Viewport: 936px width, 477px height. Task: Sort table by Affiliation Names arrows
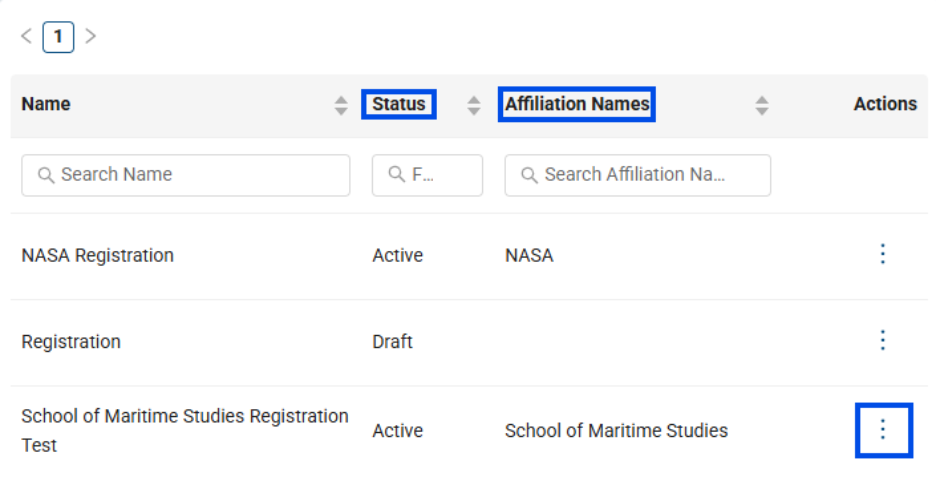point(762,106)
